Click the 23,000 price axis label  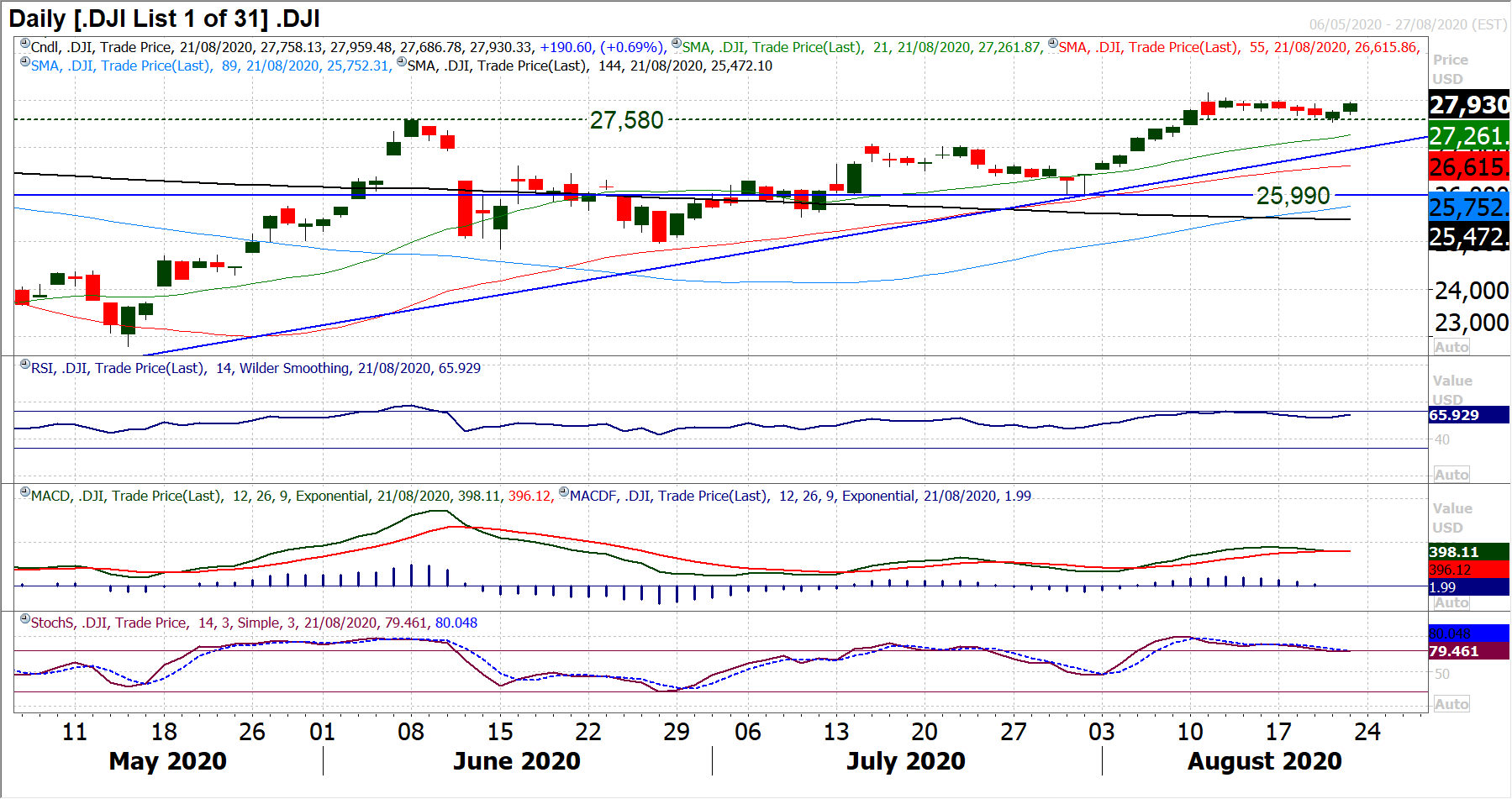tap(1472, 323)
